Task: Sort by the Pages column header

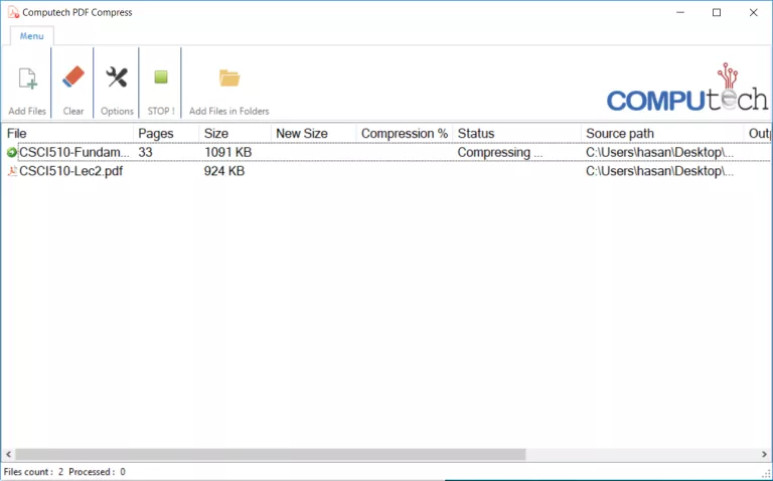Action: tap(166, 134)
